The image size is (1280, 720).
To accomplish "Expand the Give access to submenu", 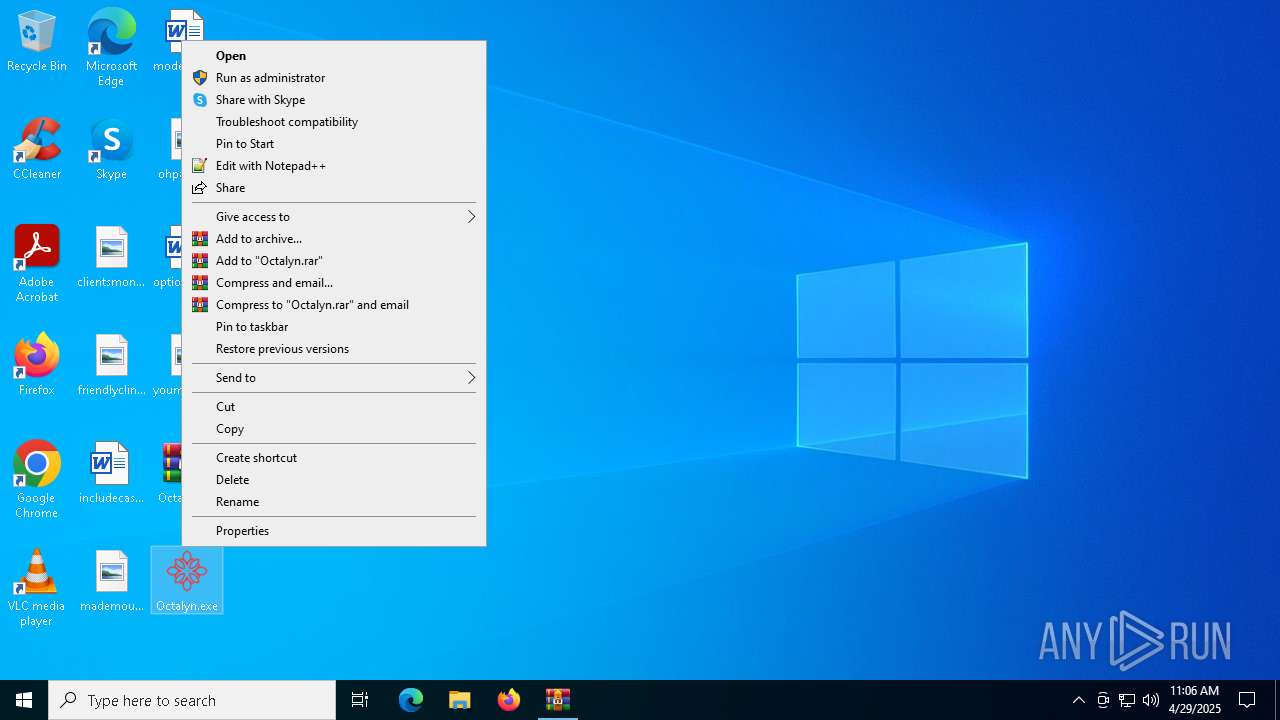I will point(334,217).
